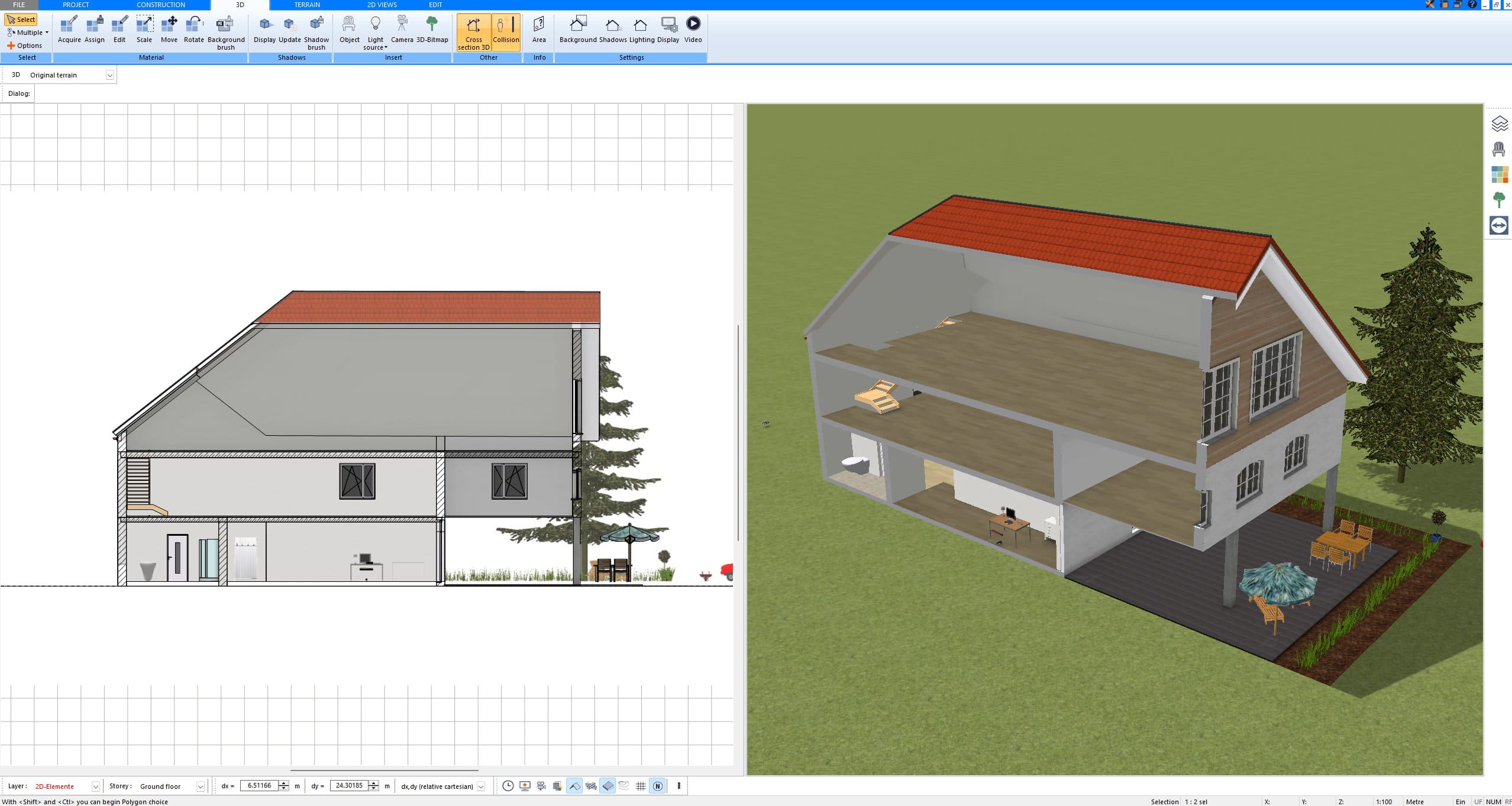
Task: Choose the Shadow brush tool
Action: click(316, 33)
